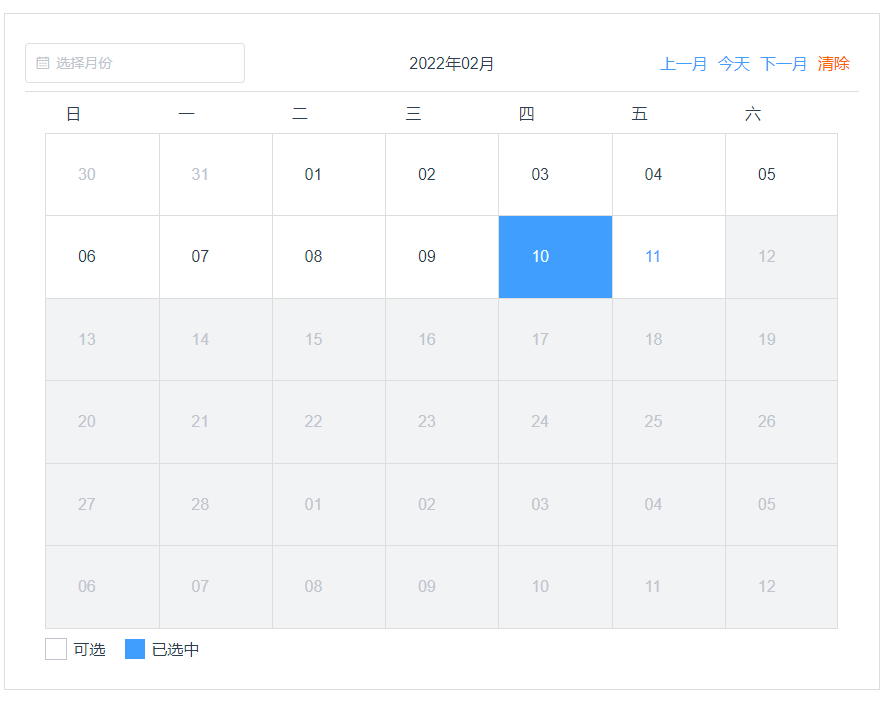Click disabled date 16
The width and height of the screenshot is (892, 715).
click(x=442, y=340)
